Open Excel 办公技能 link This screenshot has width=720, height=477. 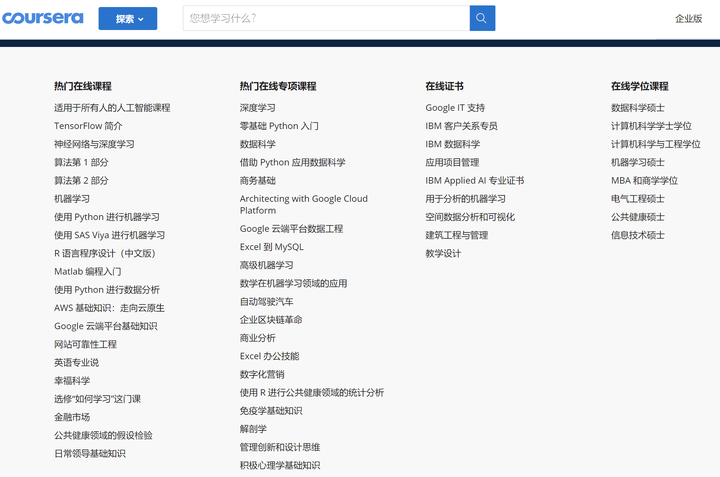click(x=270, y=356)
